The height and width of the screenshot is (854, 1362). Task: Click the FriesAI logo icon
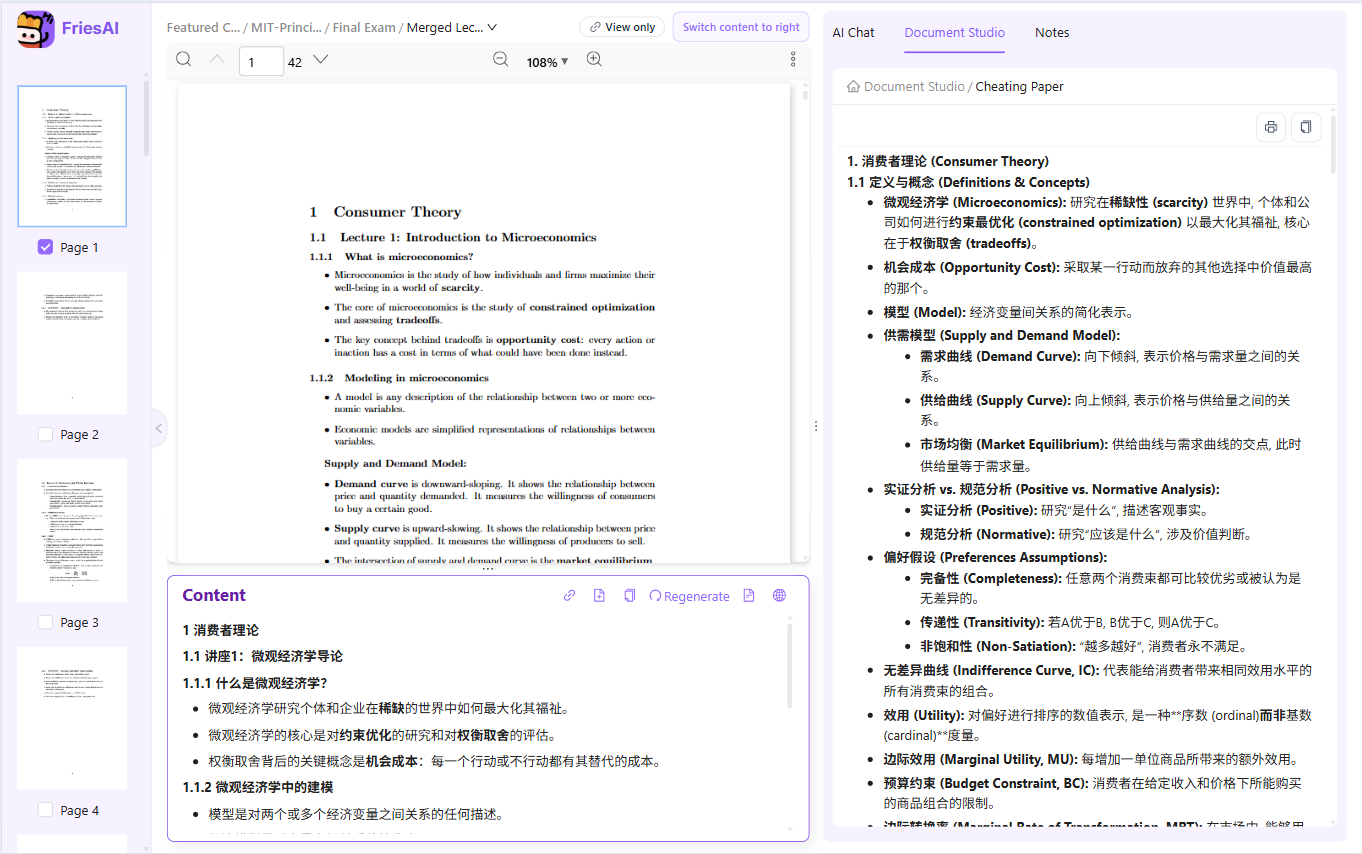point(36,29)
